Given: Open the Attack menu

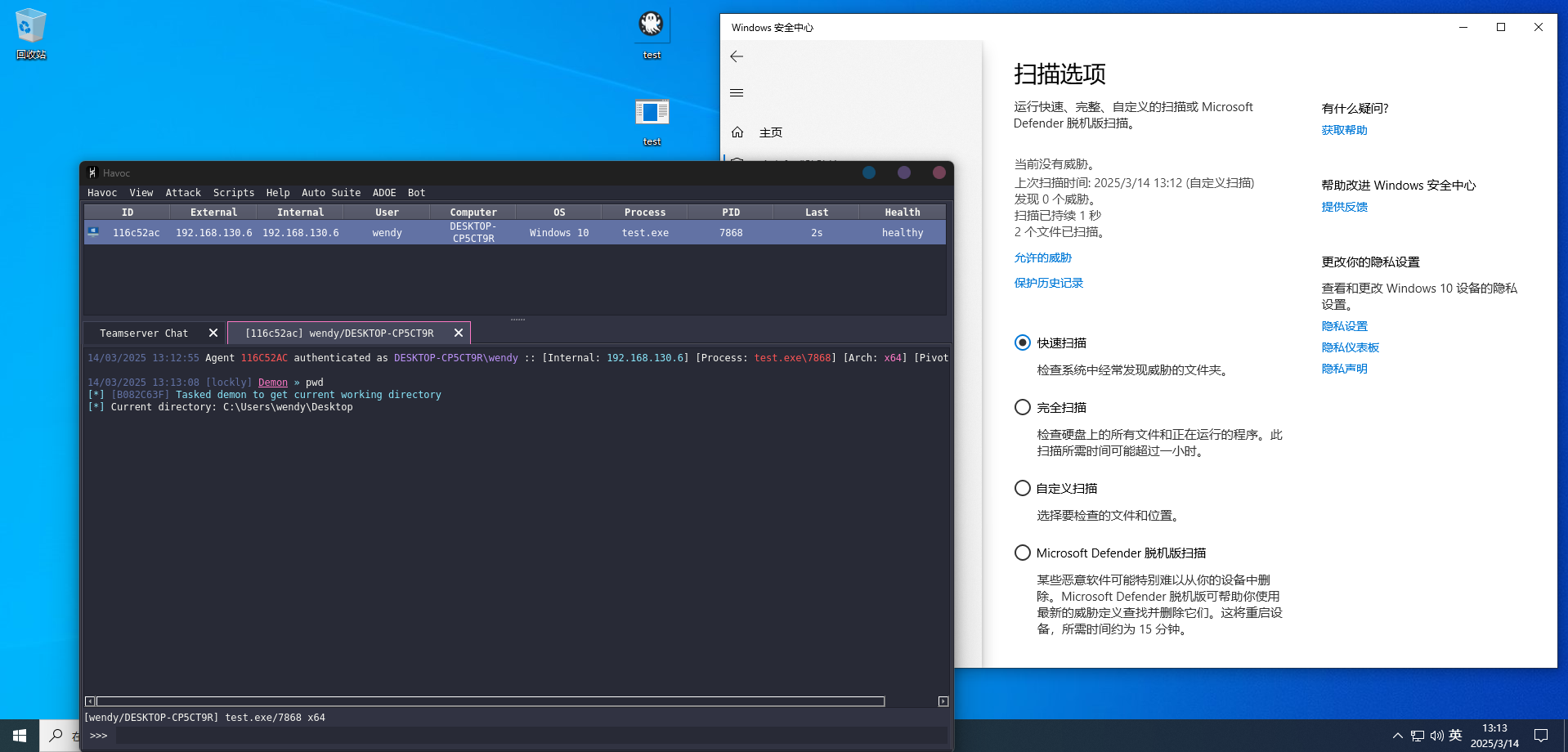Looking at the screenshot, I should (x=183, y=193).
